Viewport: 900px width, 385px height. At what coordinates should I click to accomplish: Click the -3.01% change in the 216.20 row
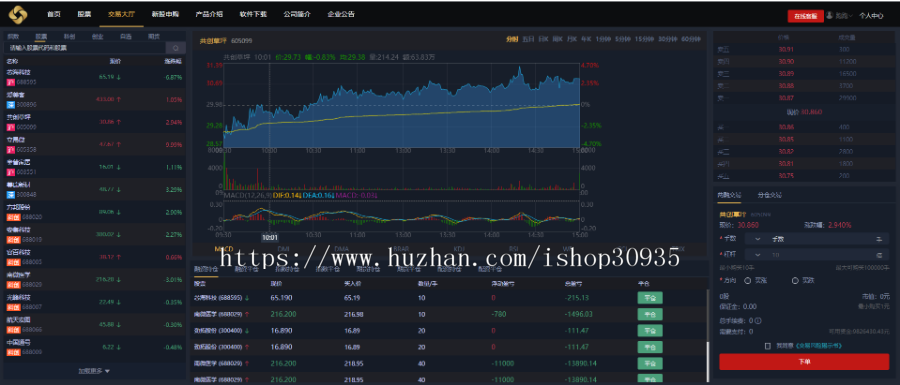(x=172, y=279)
